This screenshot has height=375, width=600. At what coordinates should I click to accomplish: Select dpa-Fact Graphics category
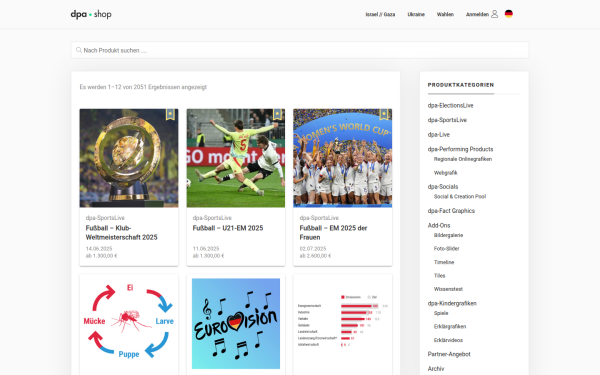(451, 211)
